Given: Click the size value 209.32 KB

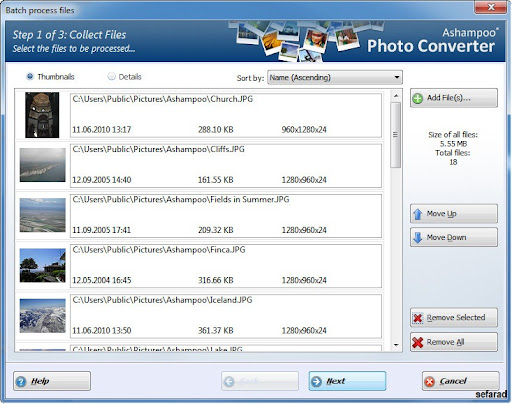Looking at the screenshot, I should (x=216, y=230).
